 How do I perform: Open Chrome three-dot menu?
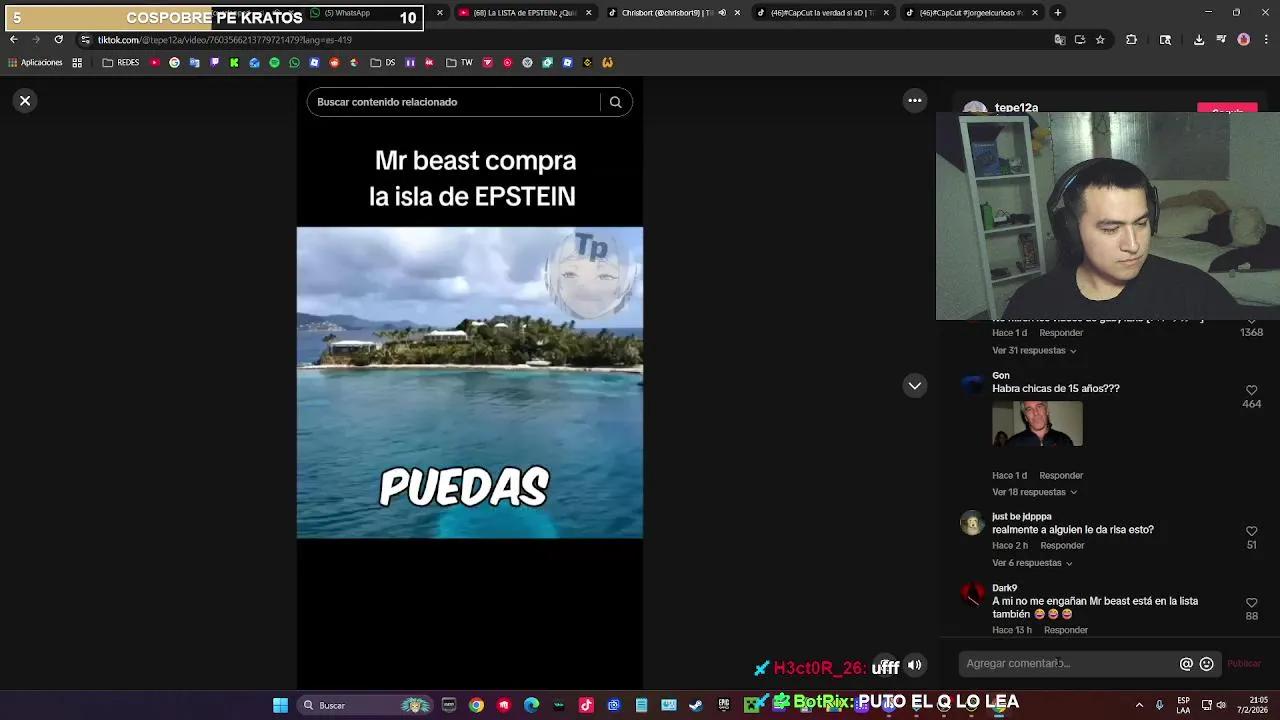coord(1266,40)
